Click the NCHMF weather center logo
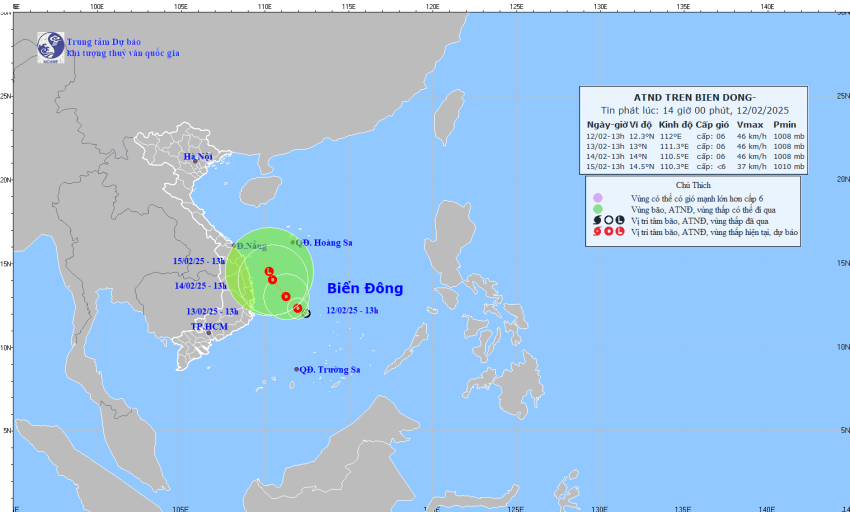The width and height of the screenshot is (850, 512). pos(50,47)
